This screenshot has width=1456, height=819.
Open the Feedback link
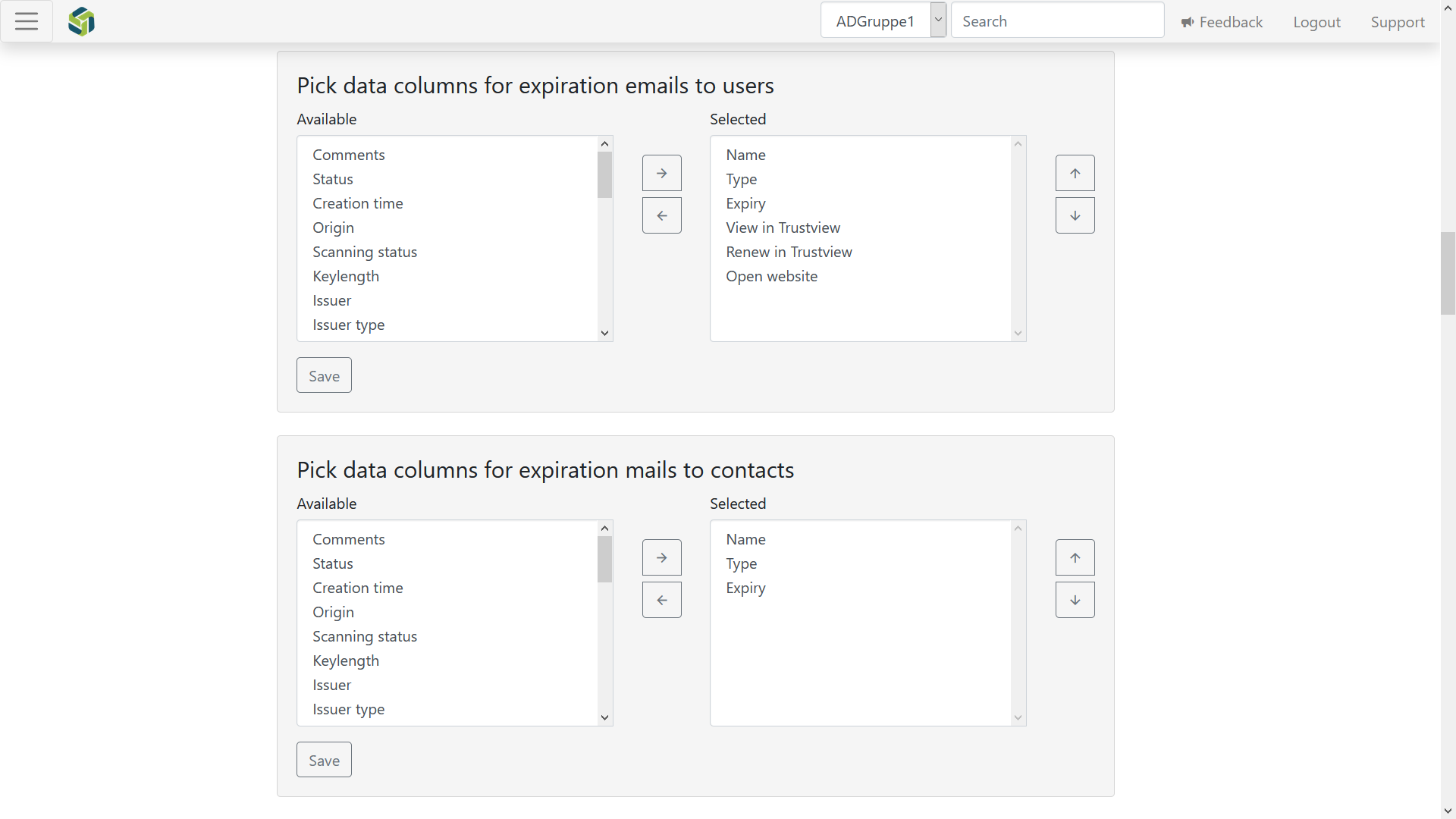[x=1222, y=22]
